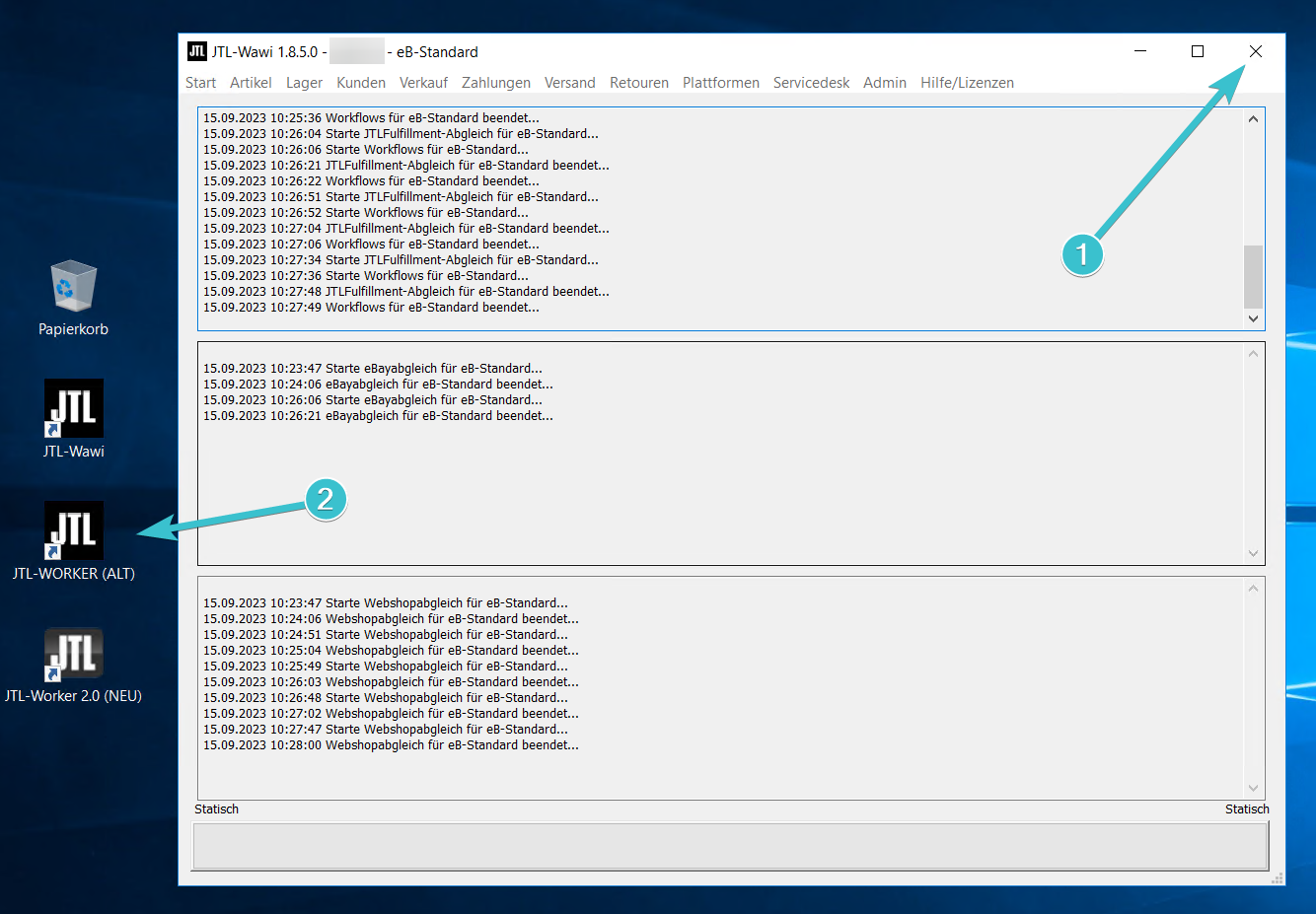This screenshot has width=1316, height=914.
Task: Minimize the JTL-Wawi window
Action: (1140, 51)
